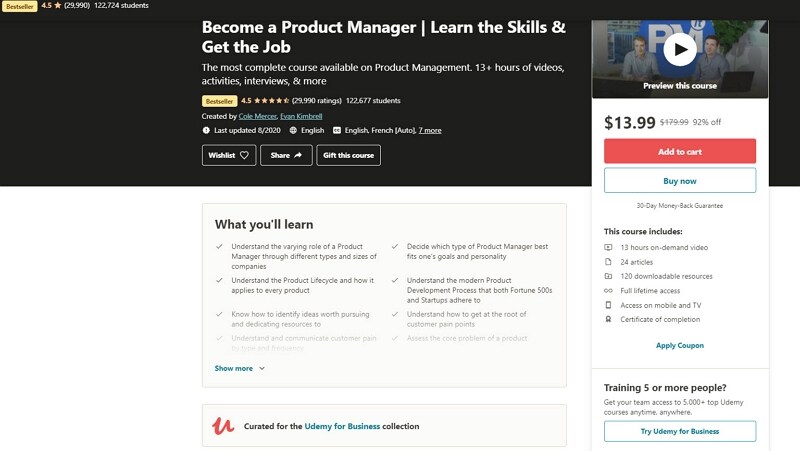Open Evan Kimbrell's instructor profile
The image size is (800, 451).
(301, 116)
